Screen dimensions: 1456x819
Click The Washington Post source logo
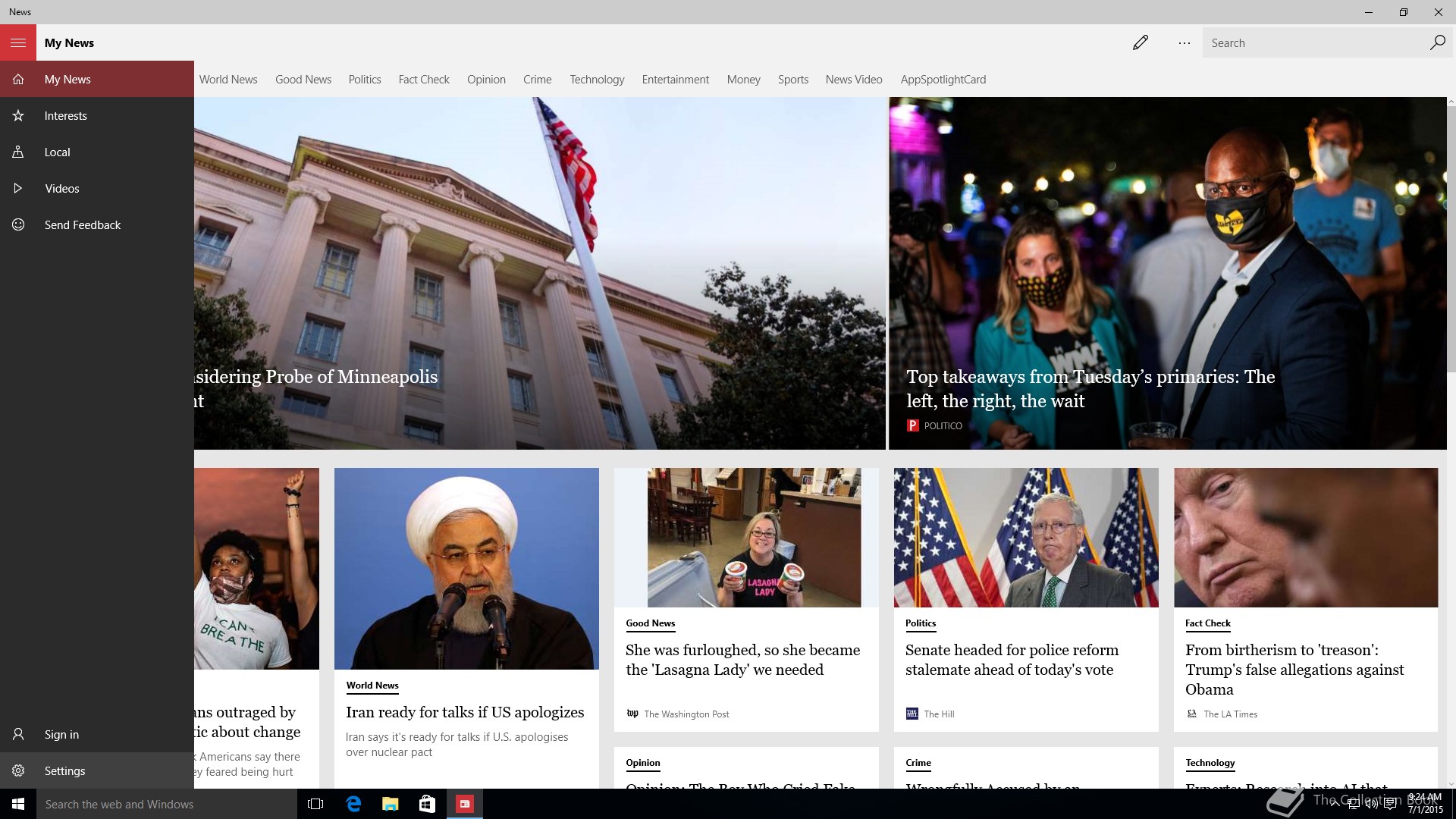632,714
